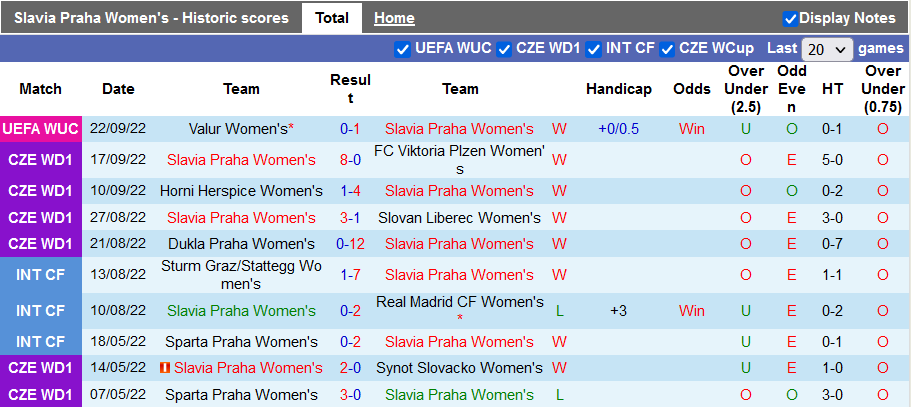The width and height of the screenshot is (911, 407).
Task: Open the Slovan Liberec Women's team link
Action: coord(459,218)
